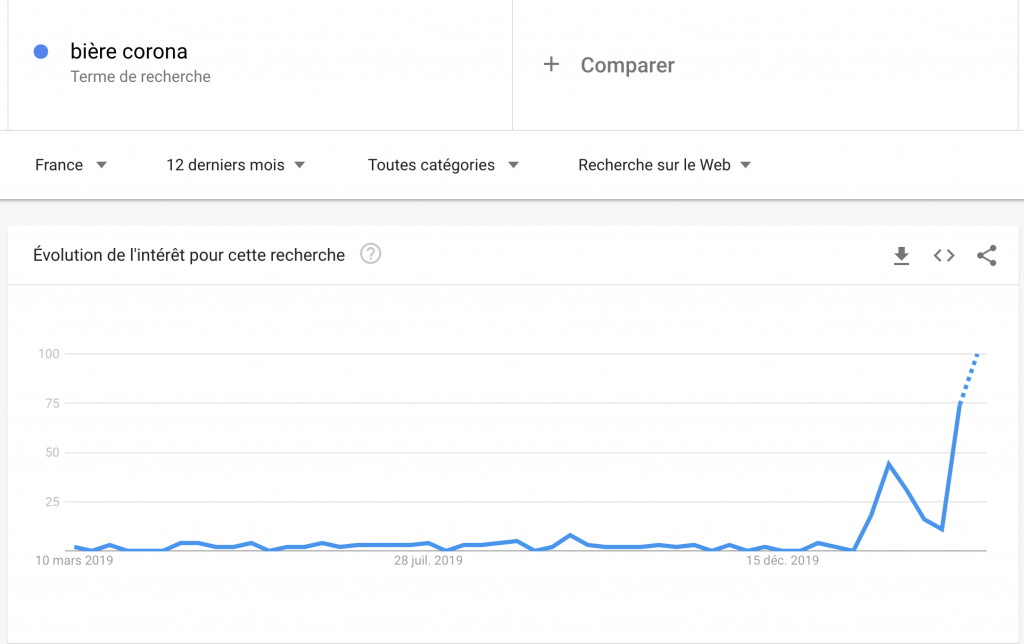Select the 10 mars 2019 axis label
Viewport: 1024px width, 644px height.
74,560
